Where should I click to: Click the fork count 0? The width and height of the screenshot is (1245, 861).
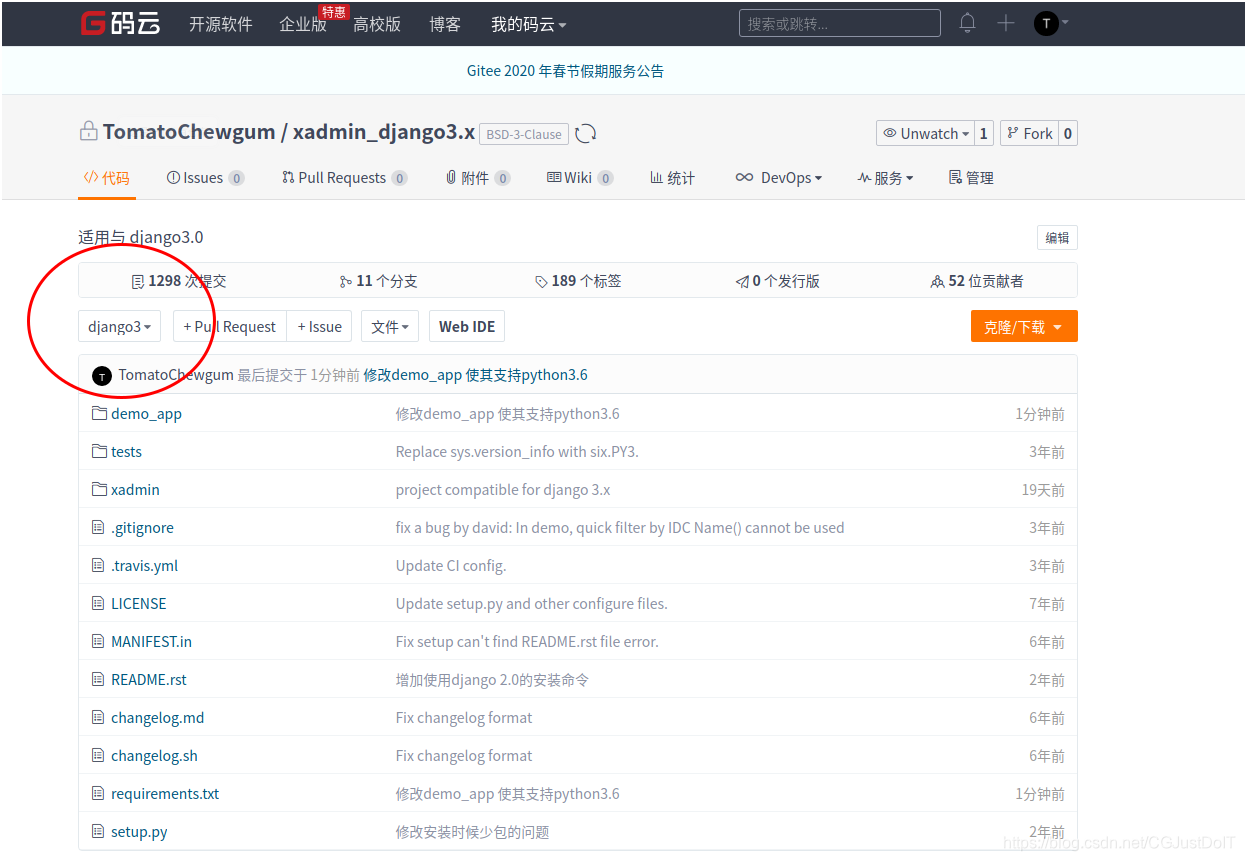(x=1068, y=133)
